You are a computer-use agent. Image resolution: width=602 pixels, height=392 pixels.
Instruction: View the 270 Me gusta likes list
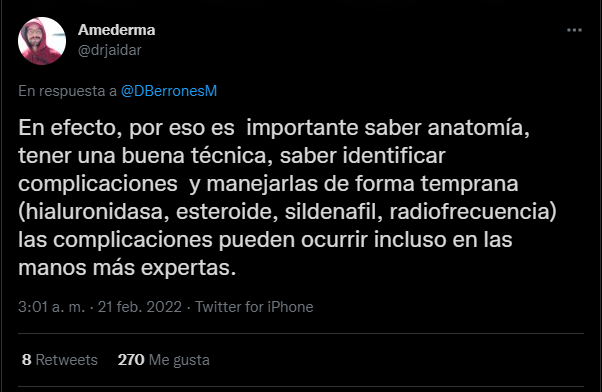click(164, 360)
